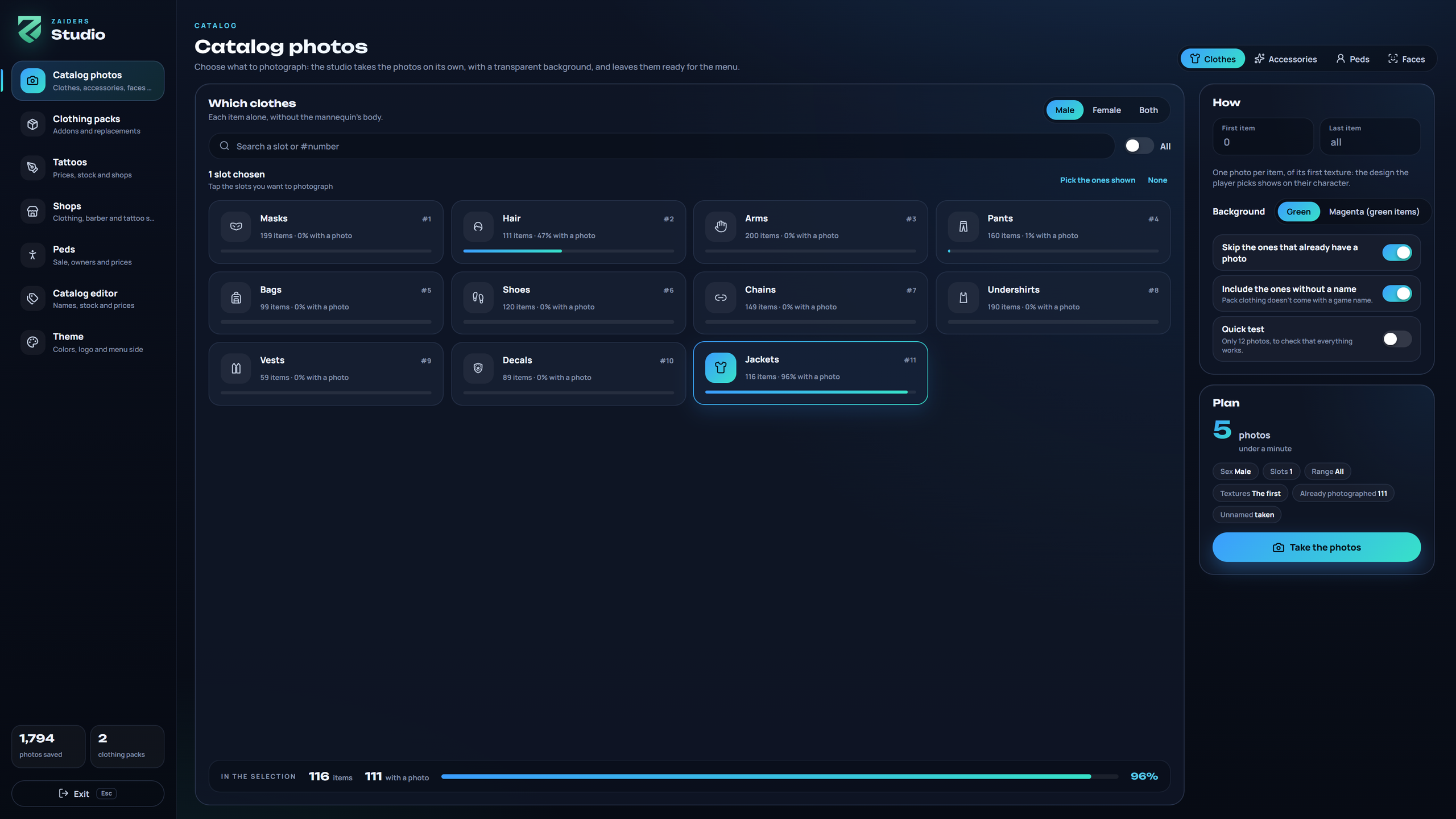
Task: Open the Faces tab
Action: click(1407, 59)
